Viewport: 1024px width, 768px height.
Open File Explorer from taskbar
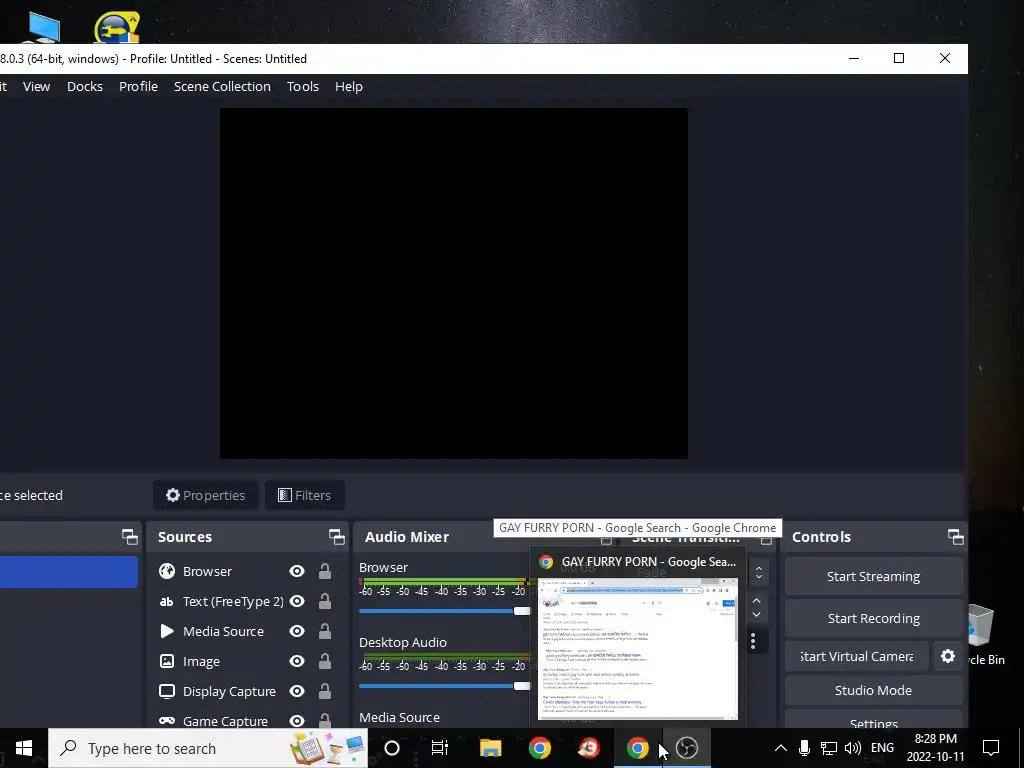[x=490, y=748]
